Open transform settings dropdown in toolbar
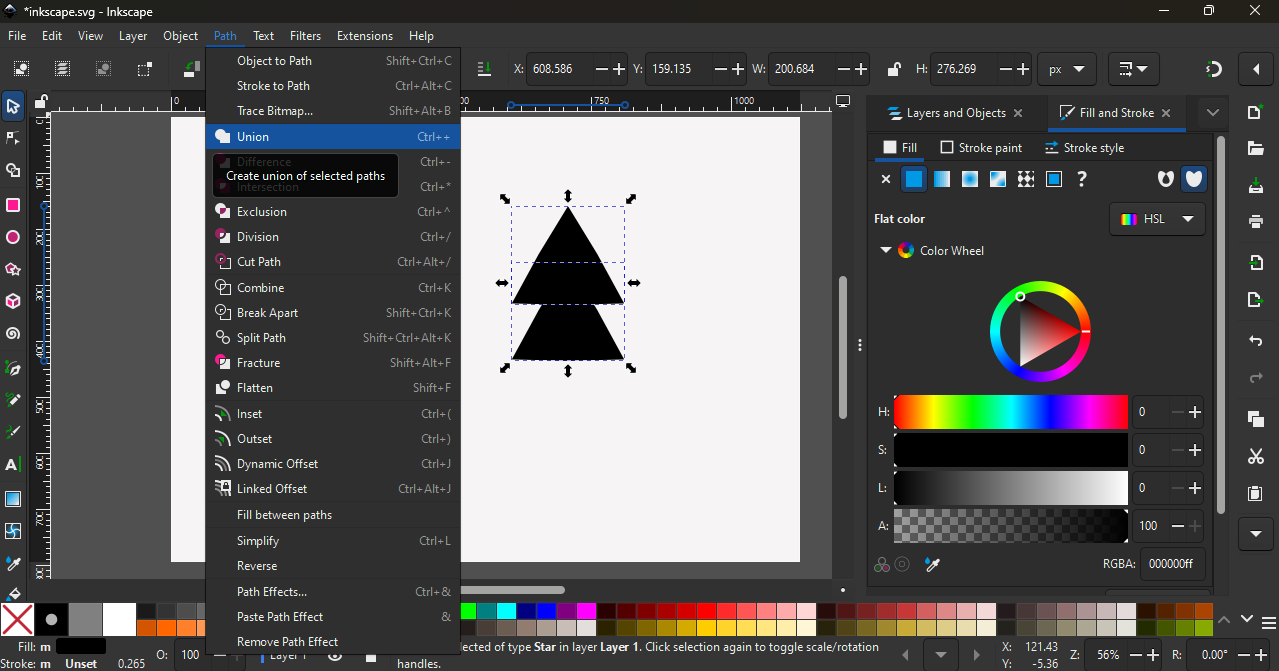 click(1134, 69)
